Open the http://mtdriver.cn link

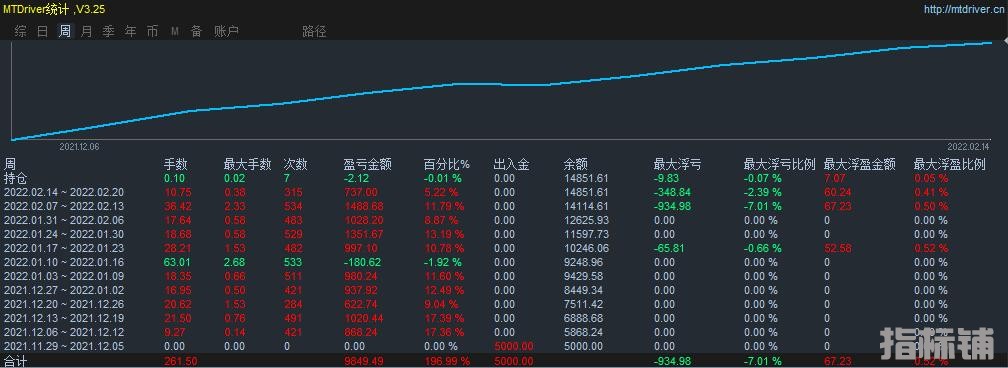[x=964, y=9]
